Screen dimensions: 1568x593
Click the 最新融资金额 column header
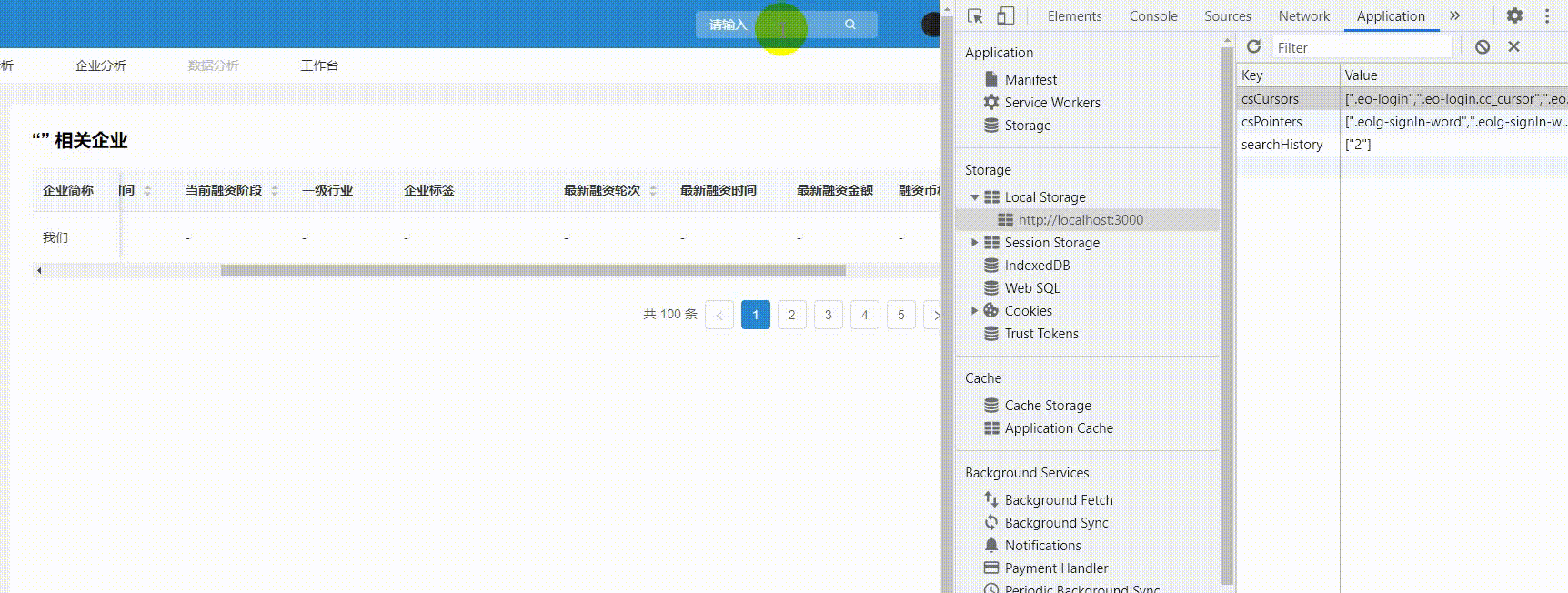pyautogui.click(x=835, y=190)
